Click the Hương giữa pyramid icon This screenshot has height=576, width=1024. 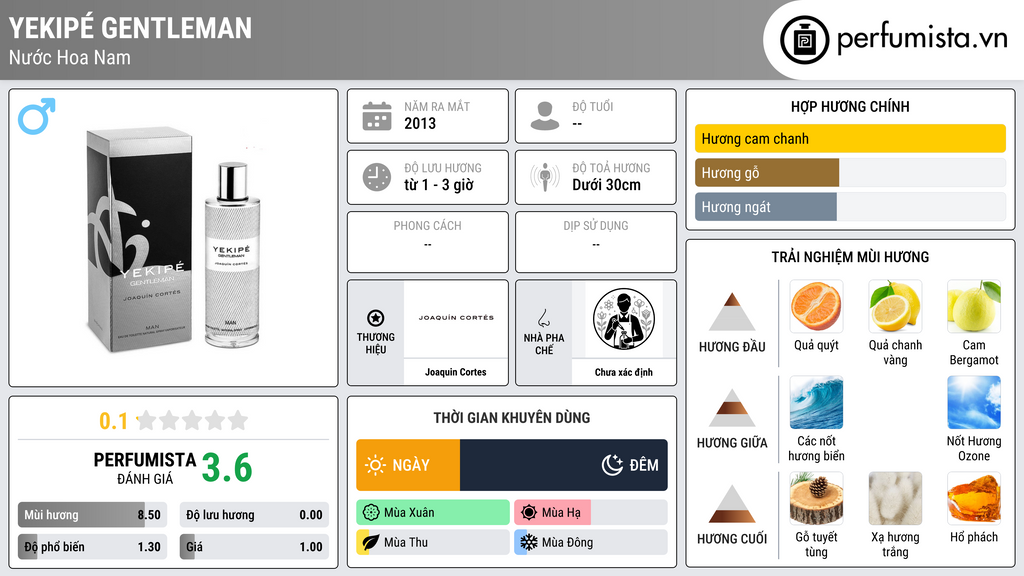pyautogui.click(x=732, y=408)
